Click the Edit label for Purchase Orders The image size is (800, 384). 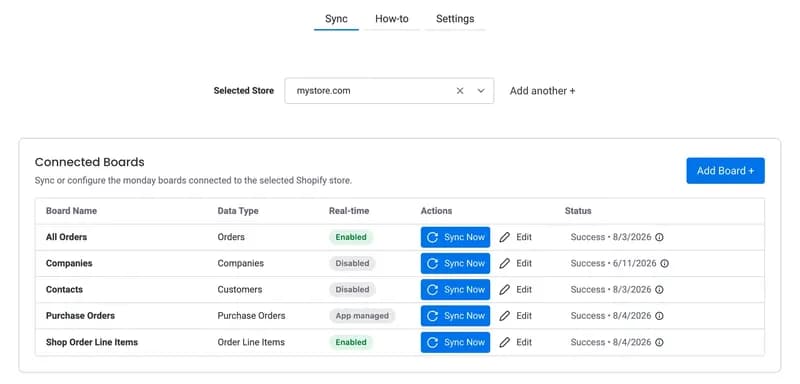[x=524, y=316]
